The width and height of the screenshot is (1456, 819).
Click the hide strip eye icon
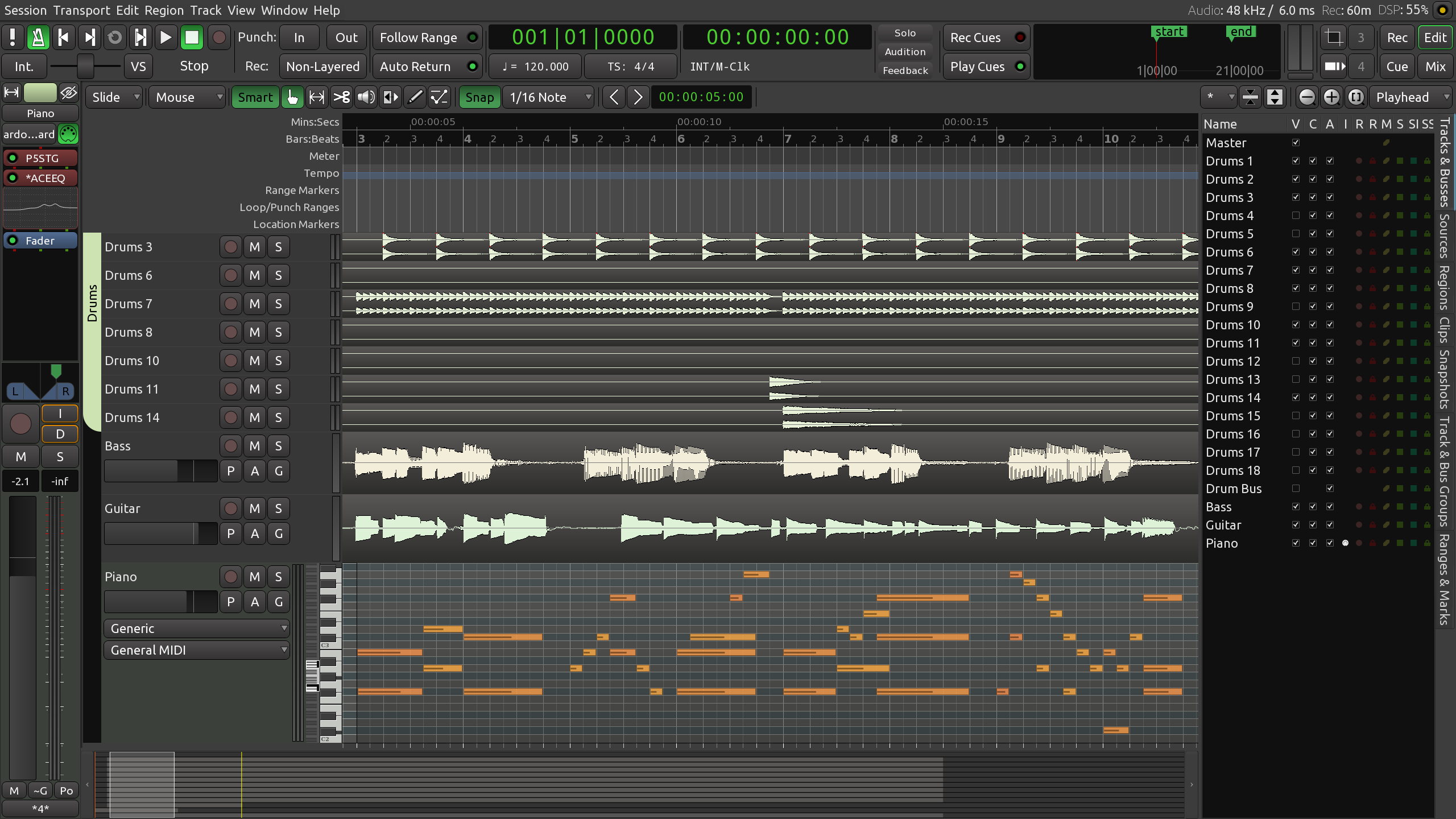tap(69, 93)
